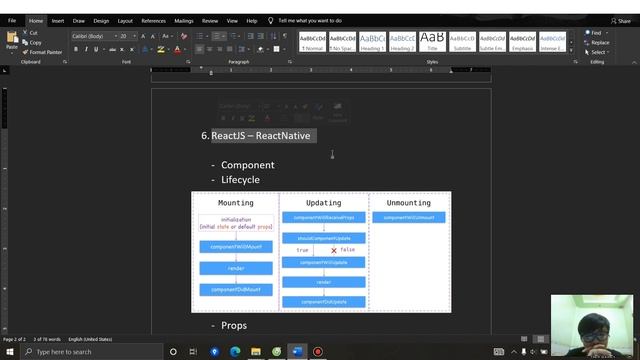Click the bullets list icon
Viewport: 640px width, 360px height.
(x=200, y=36)
